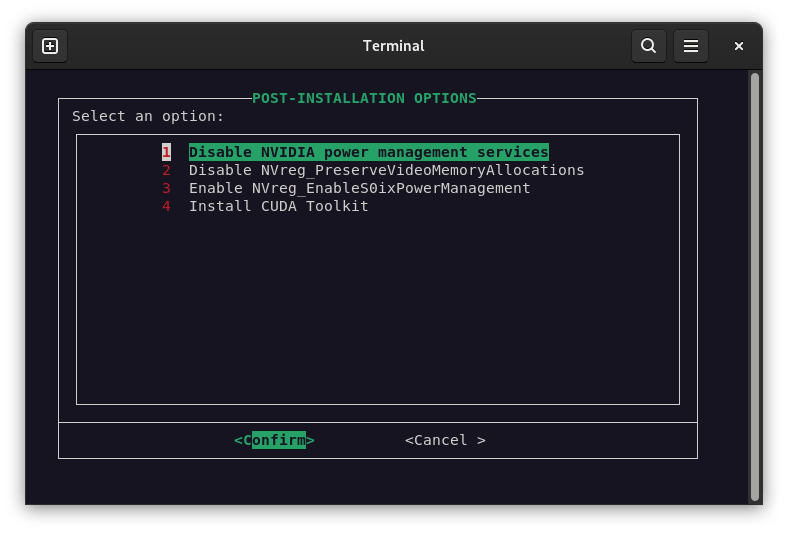Click the red number 4 tag
The height and width of the screenshot is (533, 788).
pos(166,206)
